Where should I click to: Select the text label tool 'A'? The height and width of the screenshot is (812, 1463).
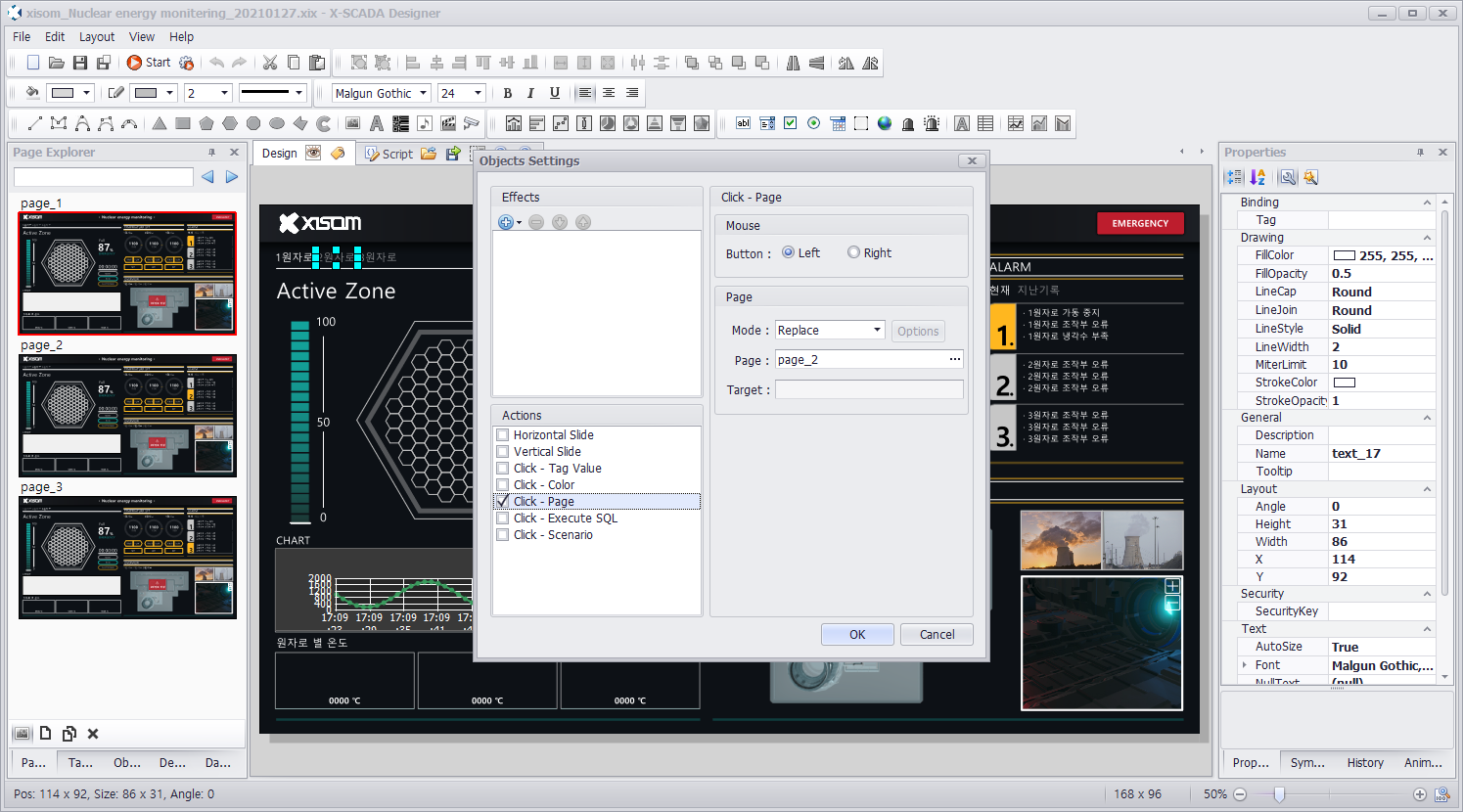coord(376,123)
